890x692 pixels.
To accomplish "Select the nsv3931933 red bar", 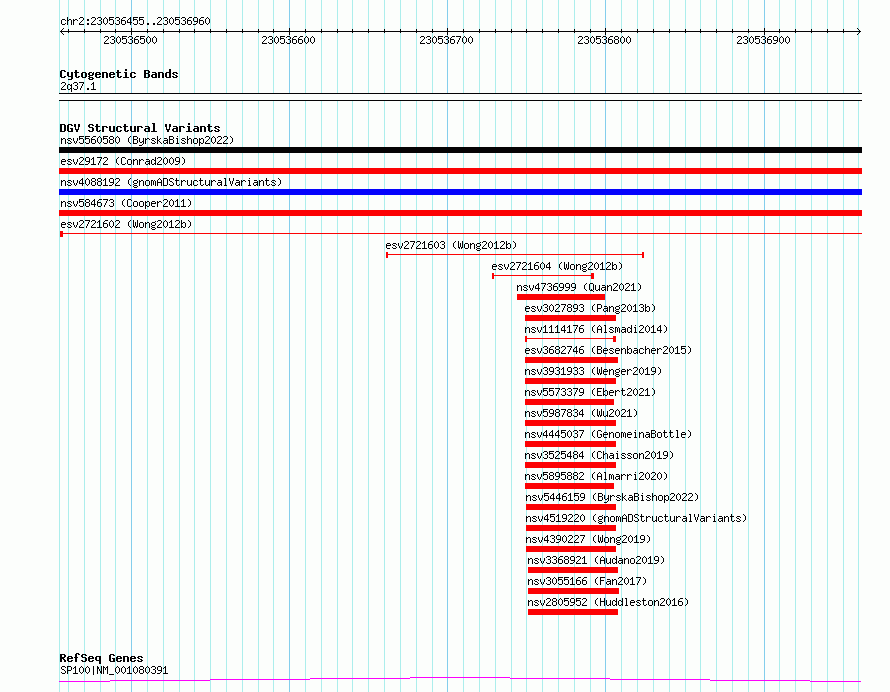I will pyautogui.click(x=570, y=381).
